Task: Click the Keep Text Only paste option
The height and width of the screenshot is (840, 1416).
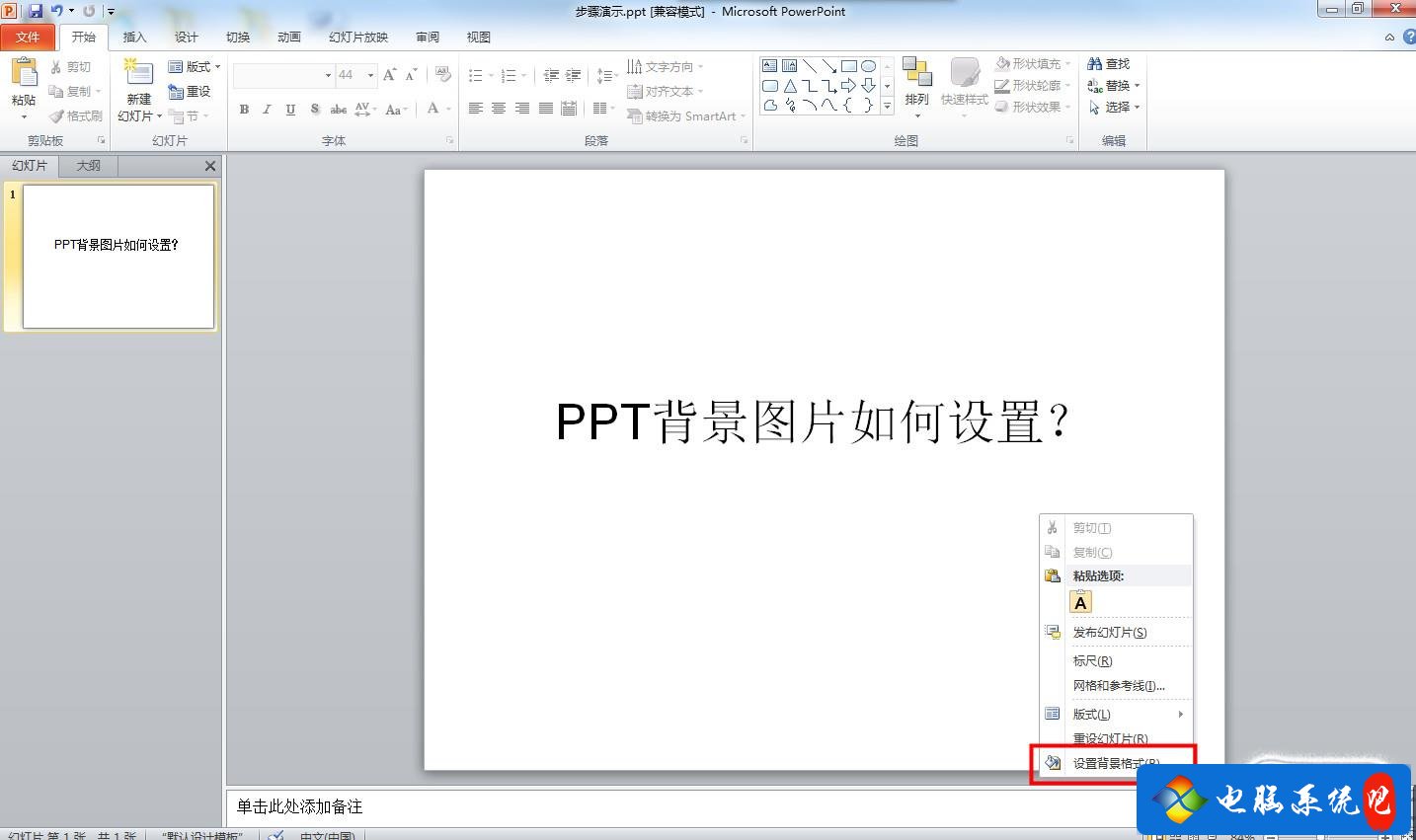Action: point(1081,602)
